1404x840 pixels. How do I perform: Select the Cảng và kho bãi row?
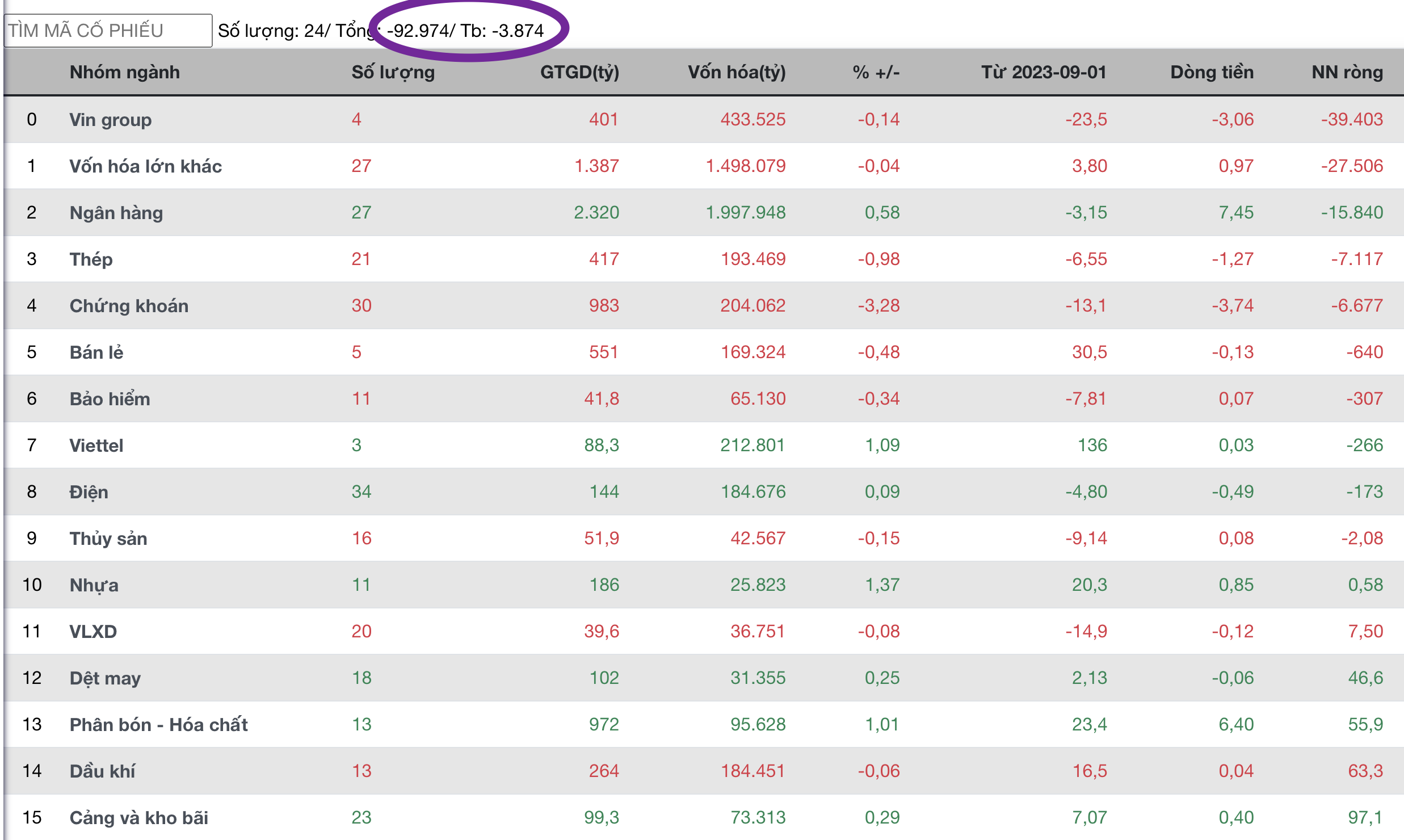tap(704, 817)
